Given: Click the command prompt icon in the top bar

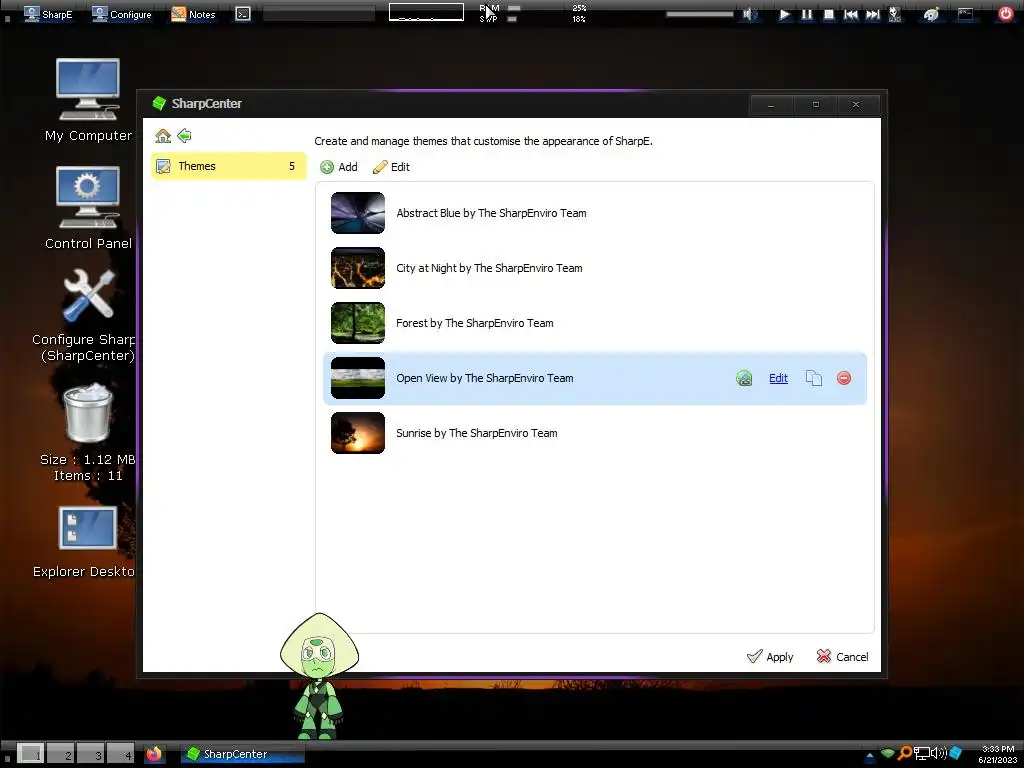Looking at the screenshot, I should click(243, 14).
